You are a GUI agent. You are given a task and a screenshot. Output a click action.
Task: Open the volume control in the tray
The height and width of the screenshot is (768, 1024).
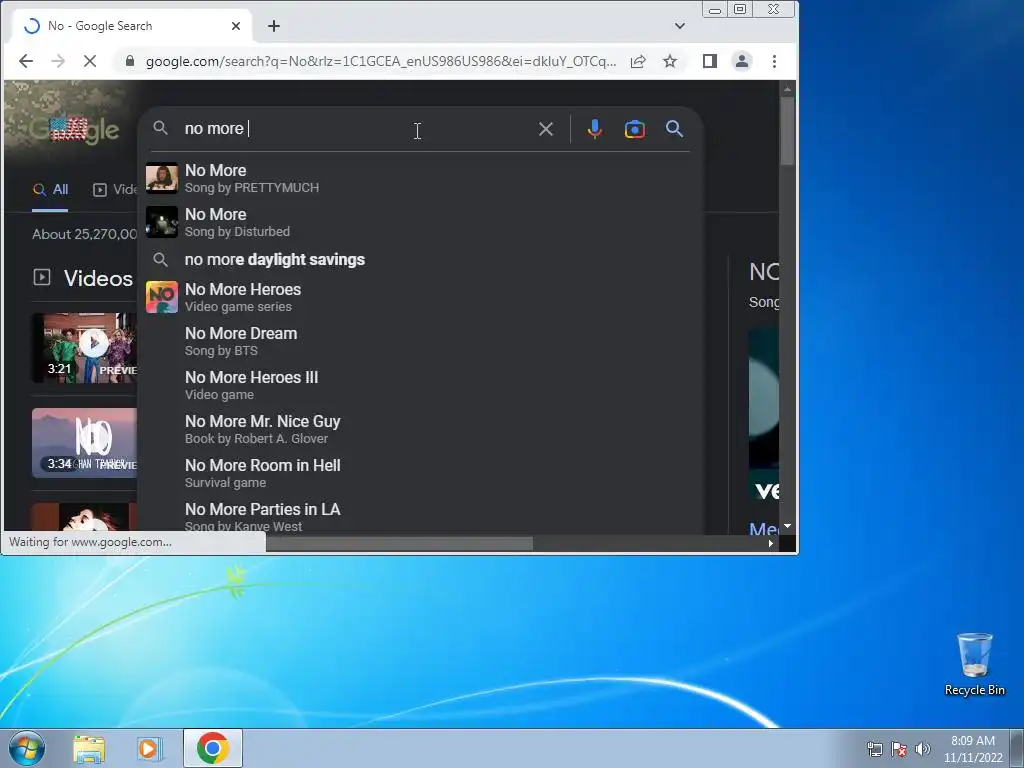point(923,749)
